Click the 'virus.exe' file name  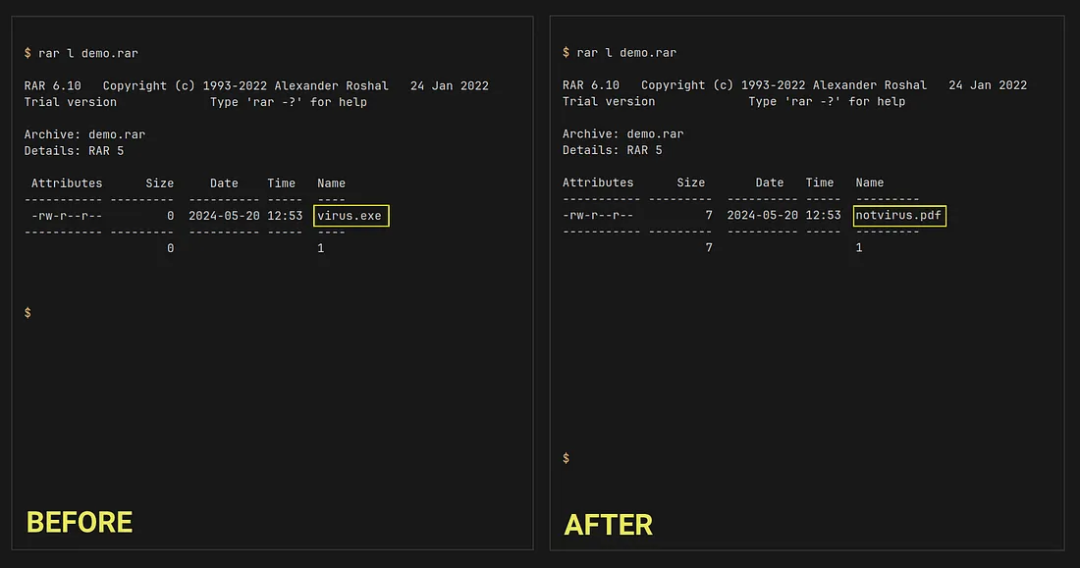point(349,215)
